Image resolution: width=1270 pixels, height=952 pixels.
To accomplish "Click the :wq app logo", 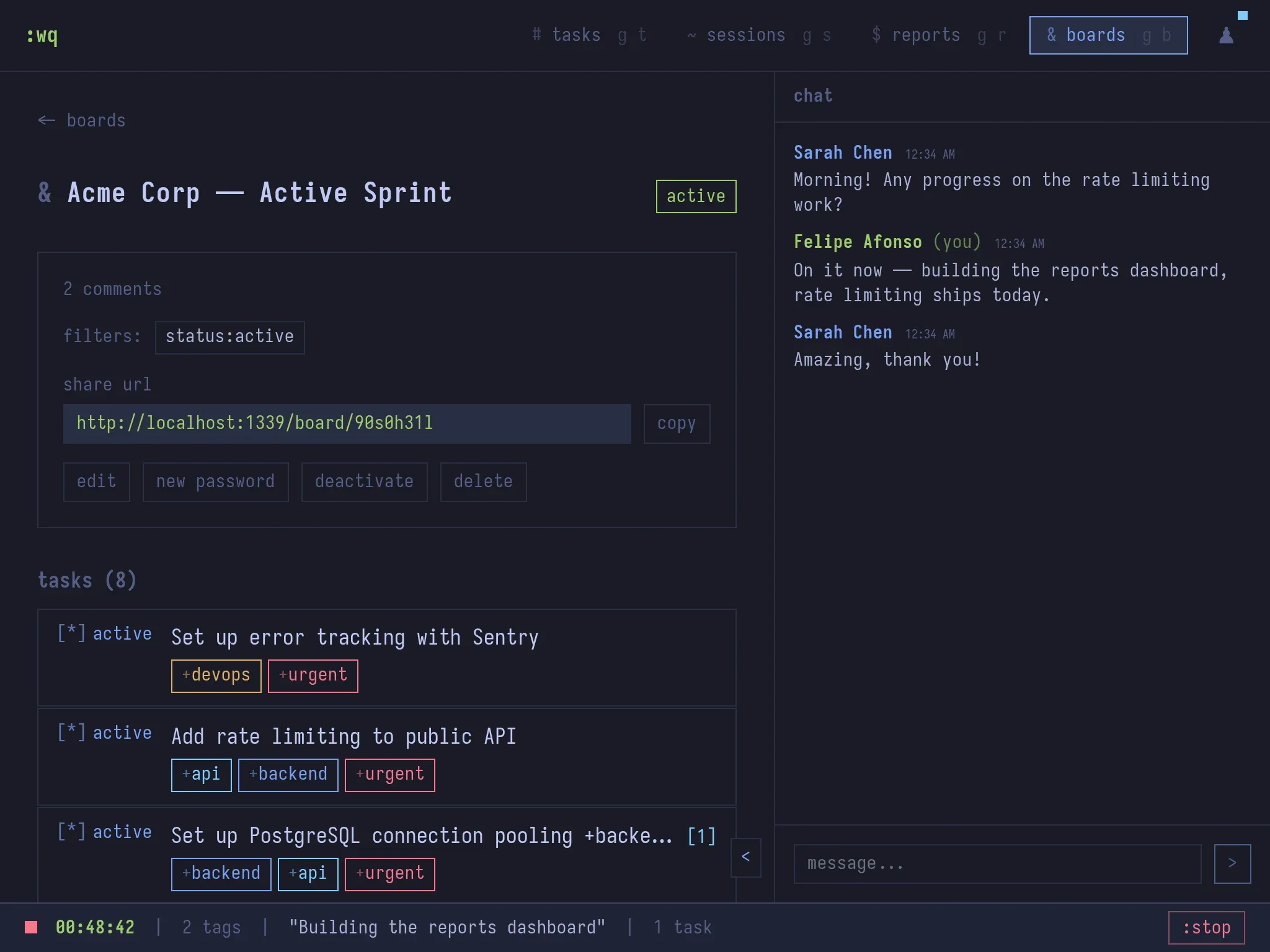I will 42,35.
